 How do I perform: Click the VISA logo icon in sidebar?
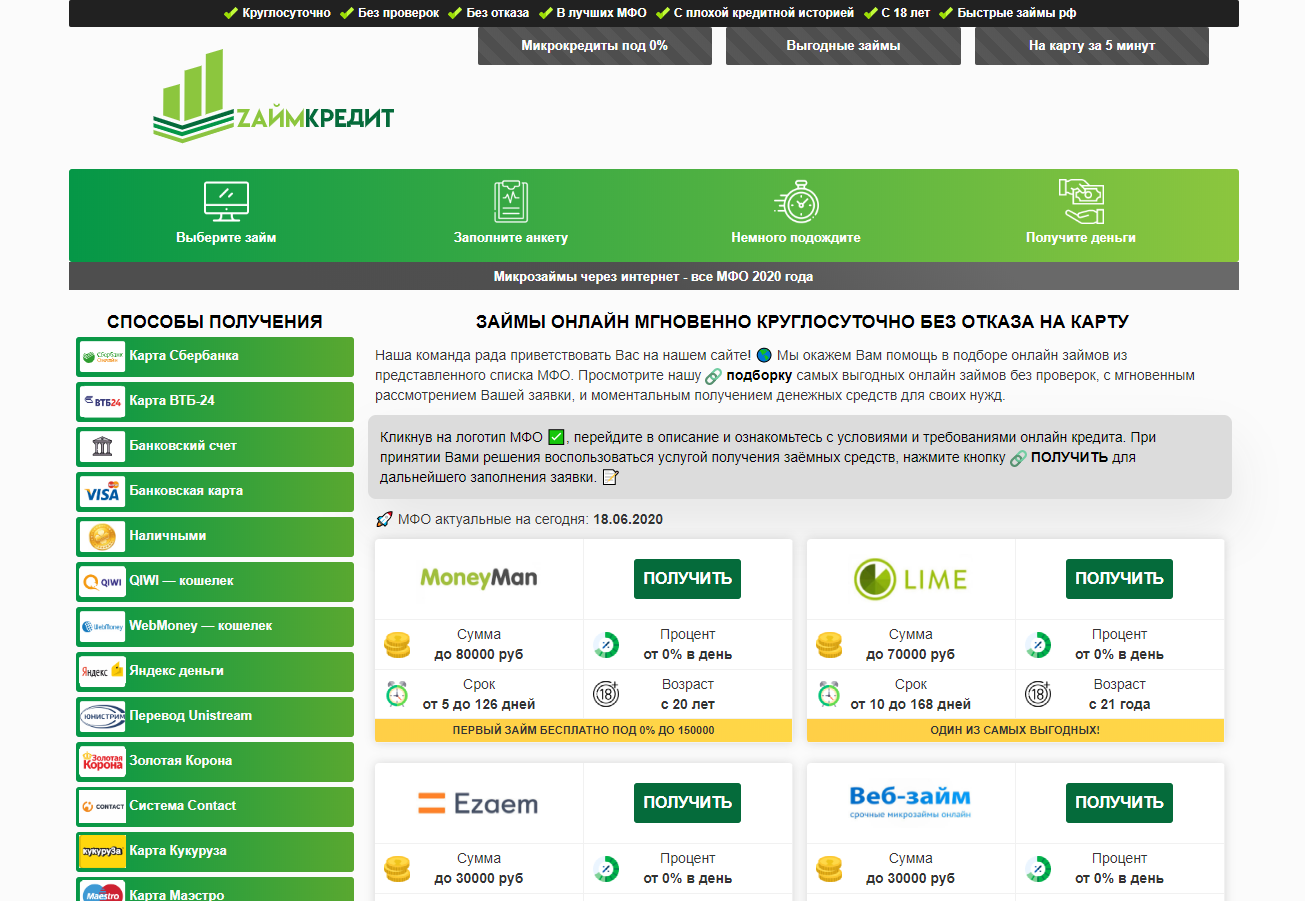[x=102, y=491]
